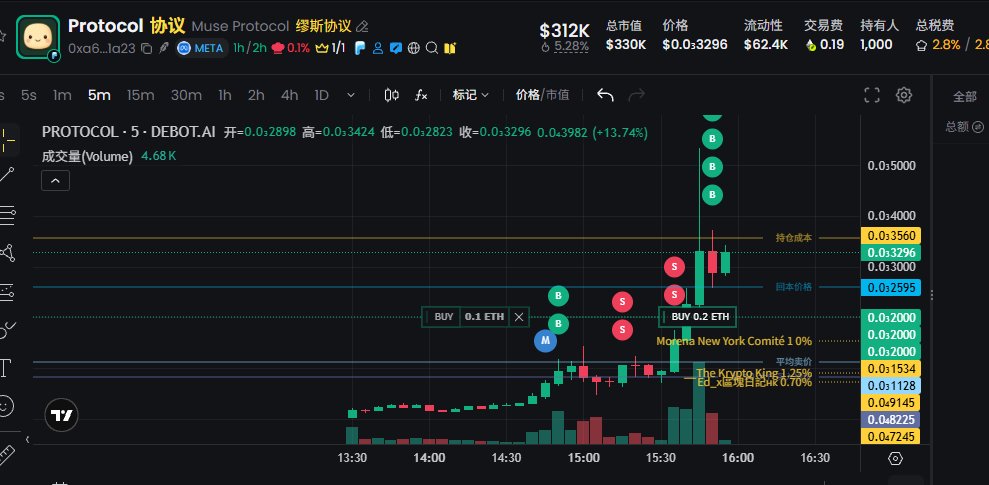Click the crown 1/1 indicator
This screenshot has width=989, height=485.
(331, 48)
